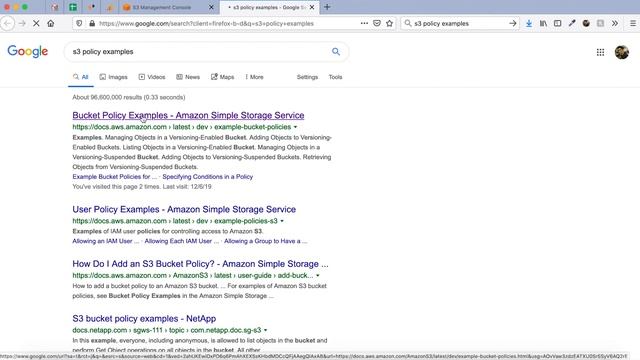
Task: Open the Downloads arrow icon
Action: click(x=529, y=23)
